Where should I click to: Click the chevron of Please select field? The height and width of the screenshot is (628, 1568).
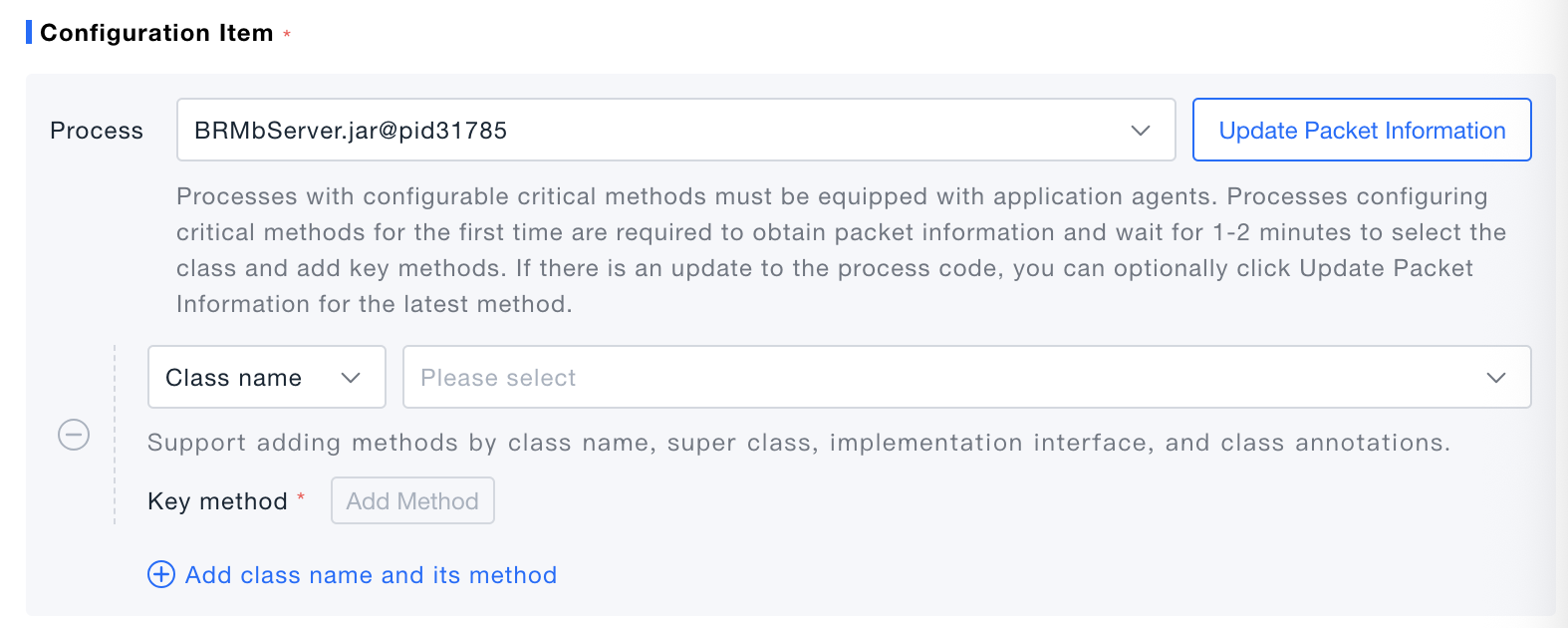coord(1495,378)
